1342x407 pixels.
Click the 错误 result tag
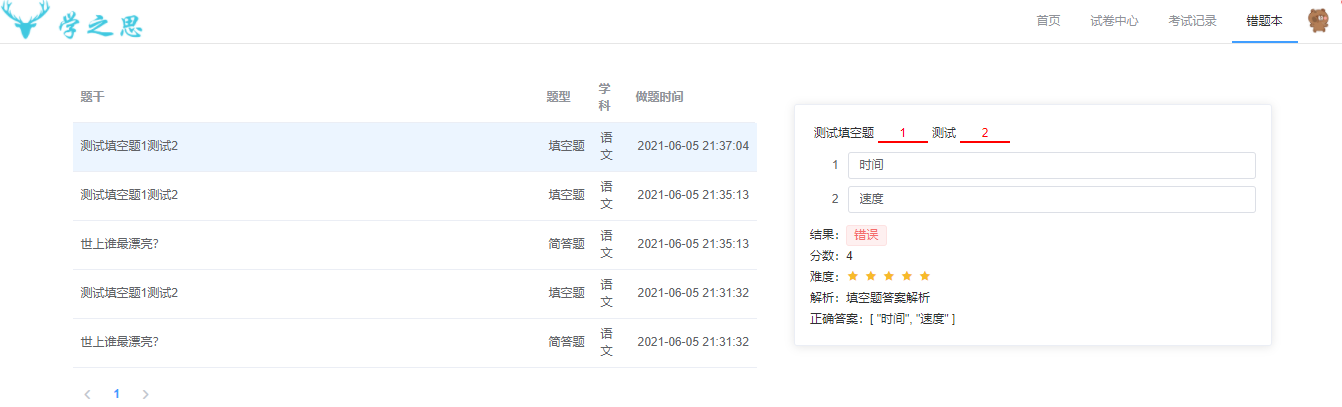tap(866, 235)
